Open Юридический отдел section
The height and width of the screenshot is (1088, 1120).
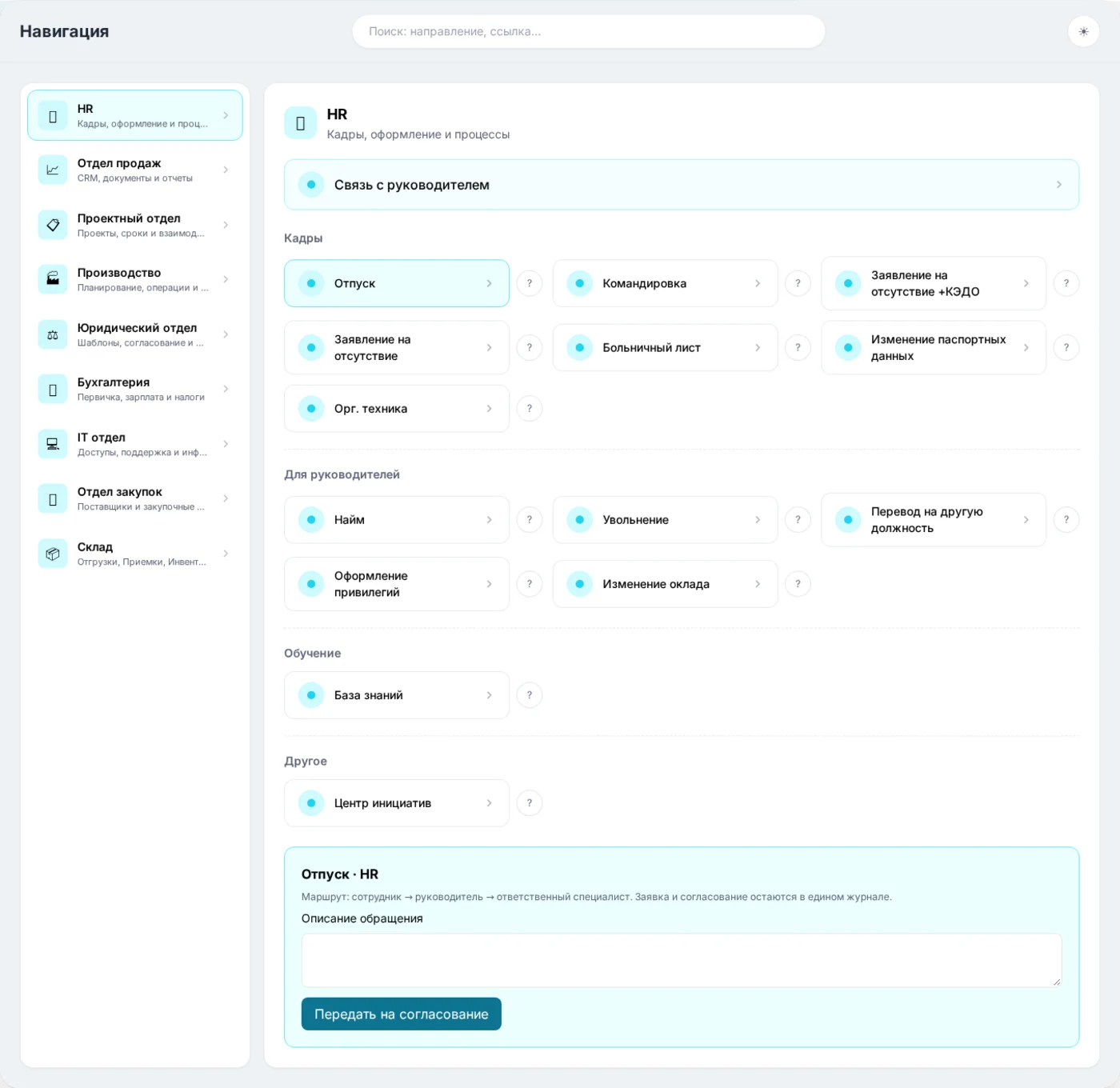(x=135, y=334)
